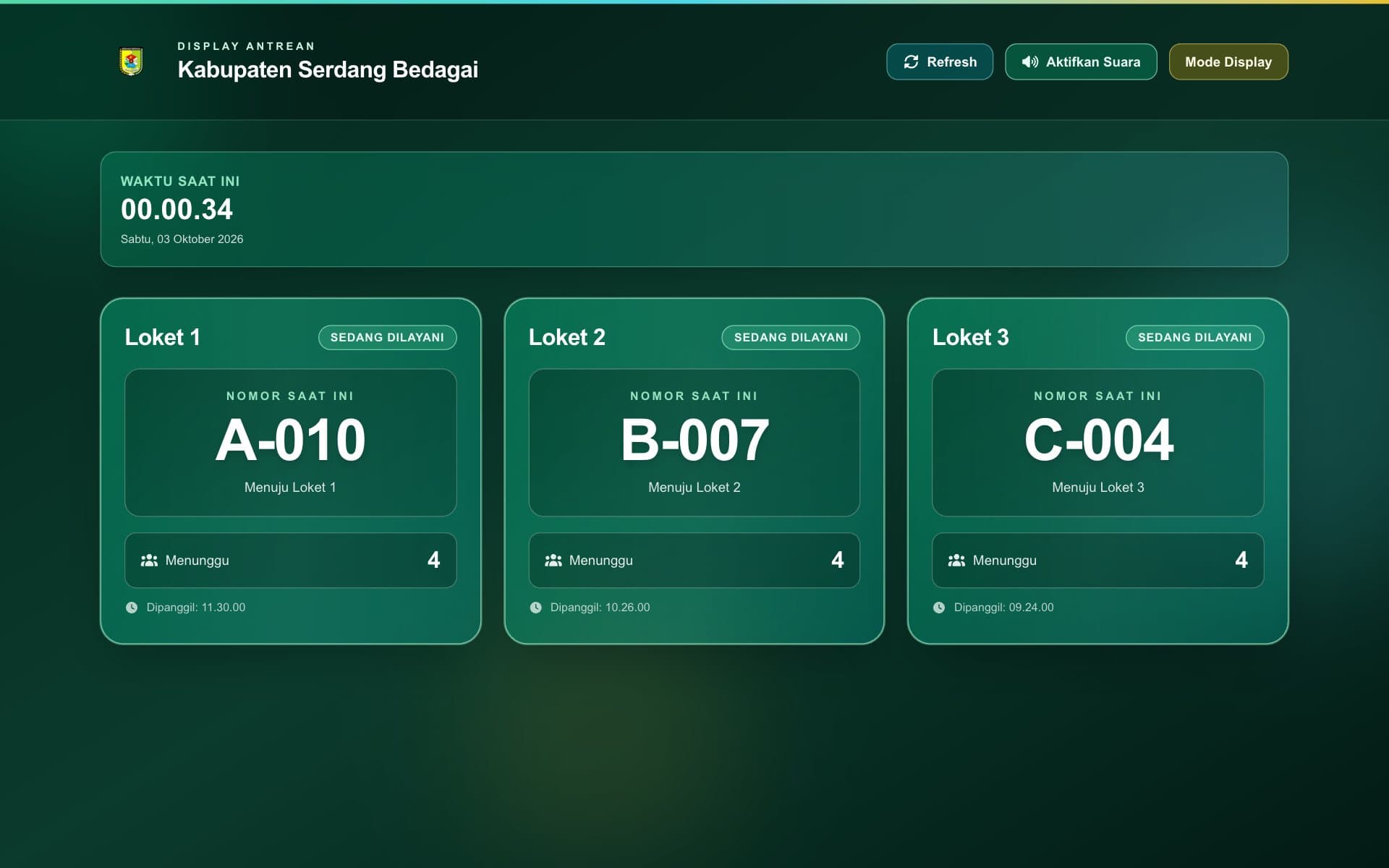This screenshot has width=1389, height=868.
Task: Click the Nomor Saat Ini label above A-010
Action: pos(290,396)
